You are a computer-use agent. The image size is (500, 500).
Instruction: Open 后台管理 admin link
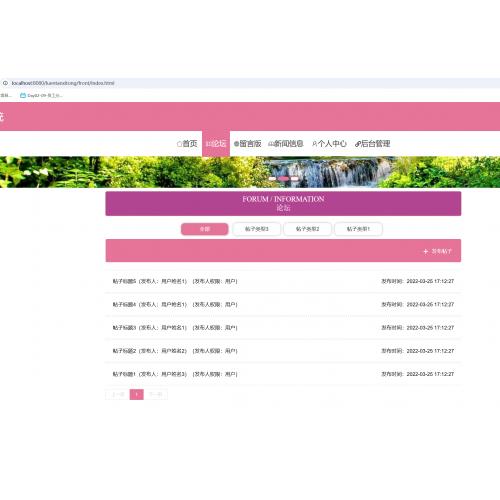373,144
